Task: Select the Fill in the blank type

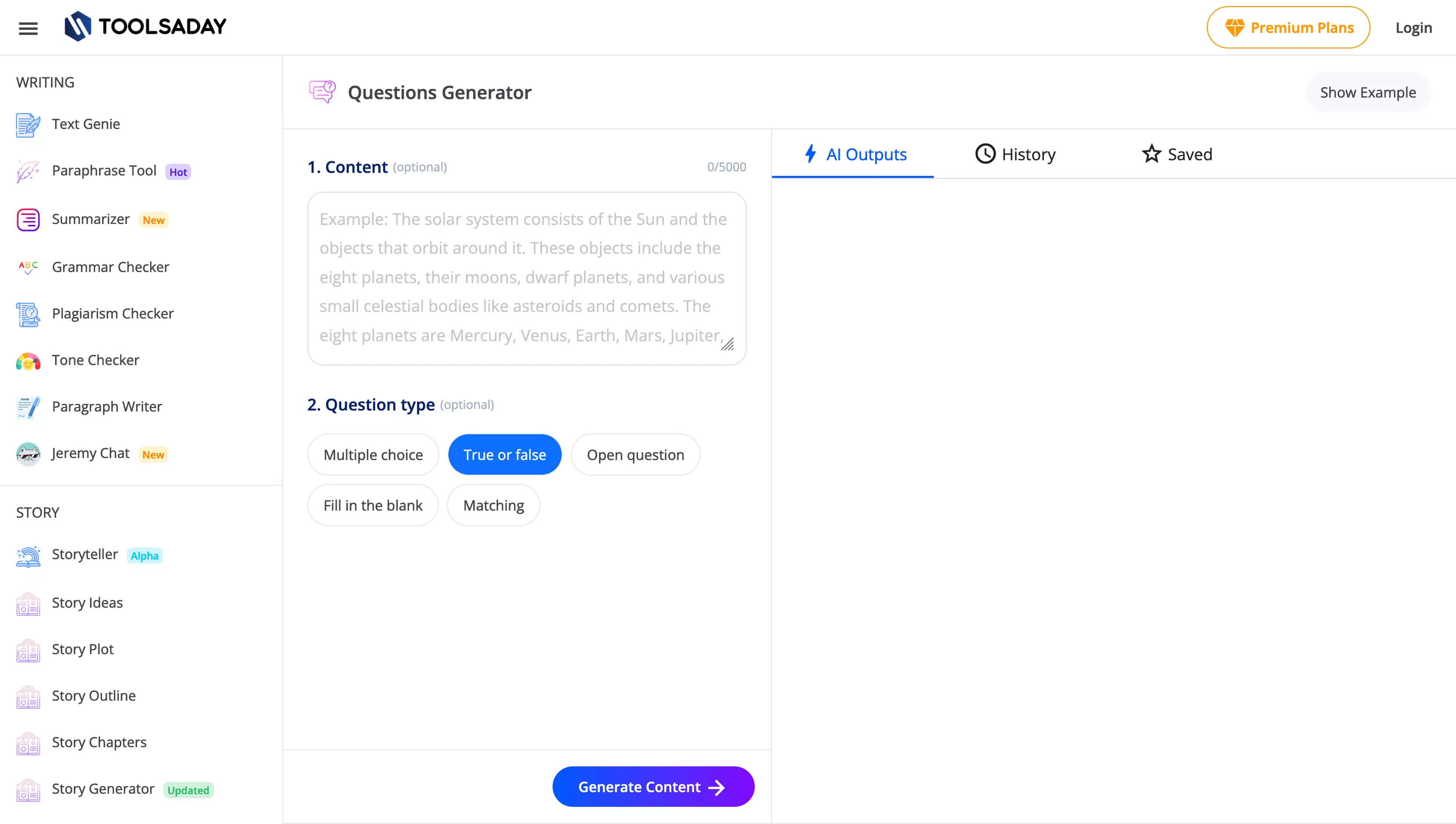Action: point(373,505)
